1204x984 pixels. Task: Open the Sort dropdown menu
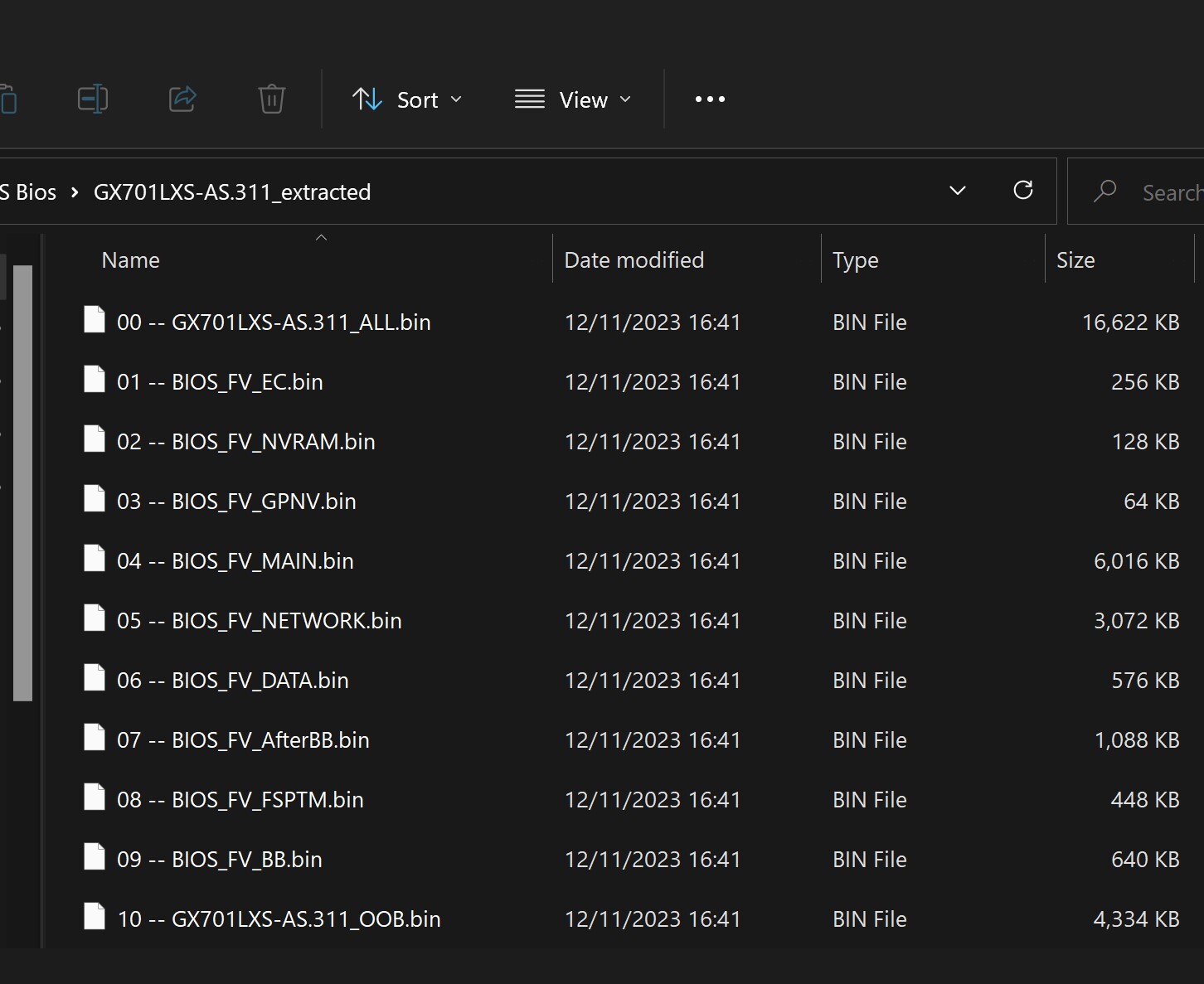(407, 99)
